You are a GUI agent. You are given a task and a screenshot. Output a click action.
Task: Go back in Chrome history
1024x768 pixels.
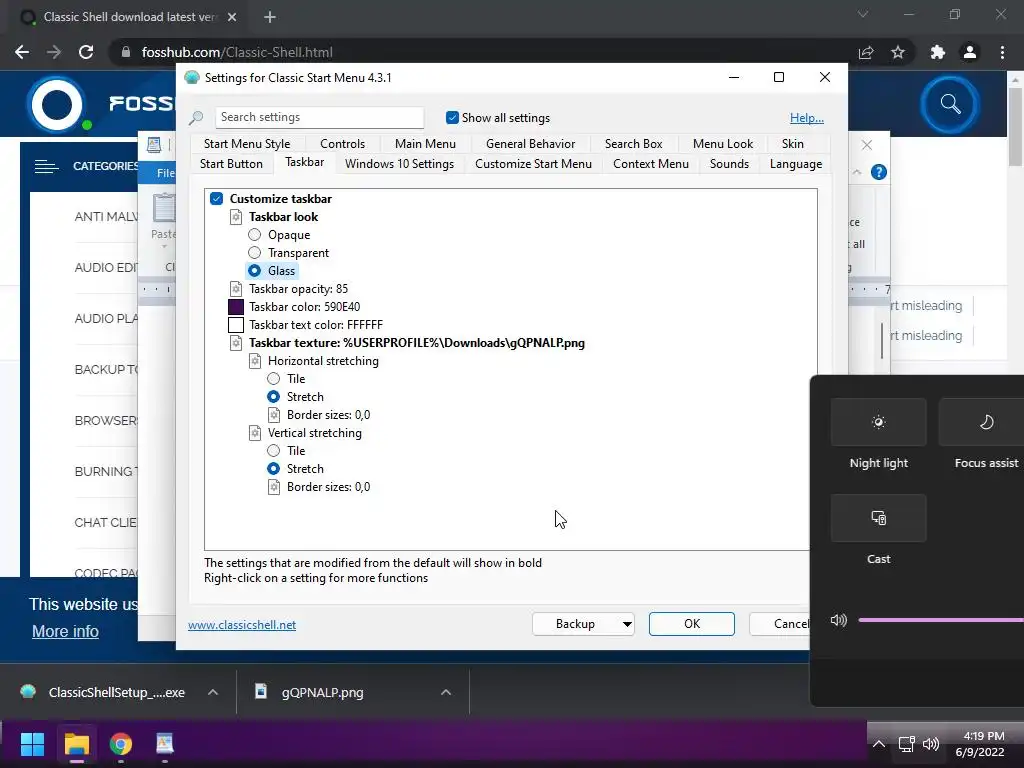click(22, 52)
